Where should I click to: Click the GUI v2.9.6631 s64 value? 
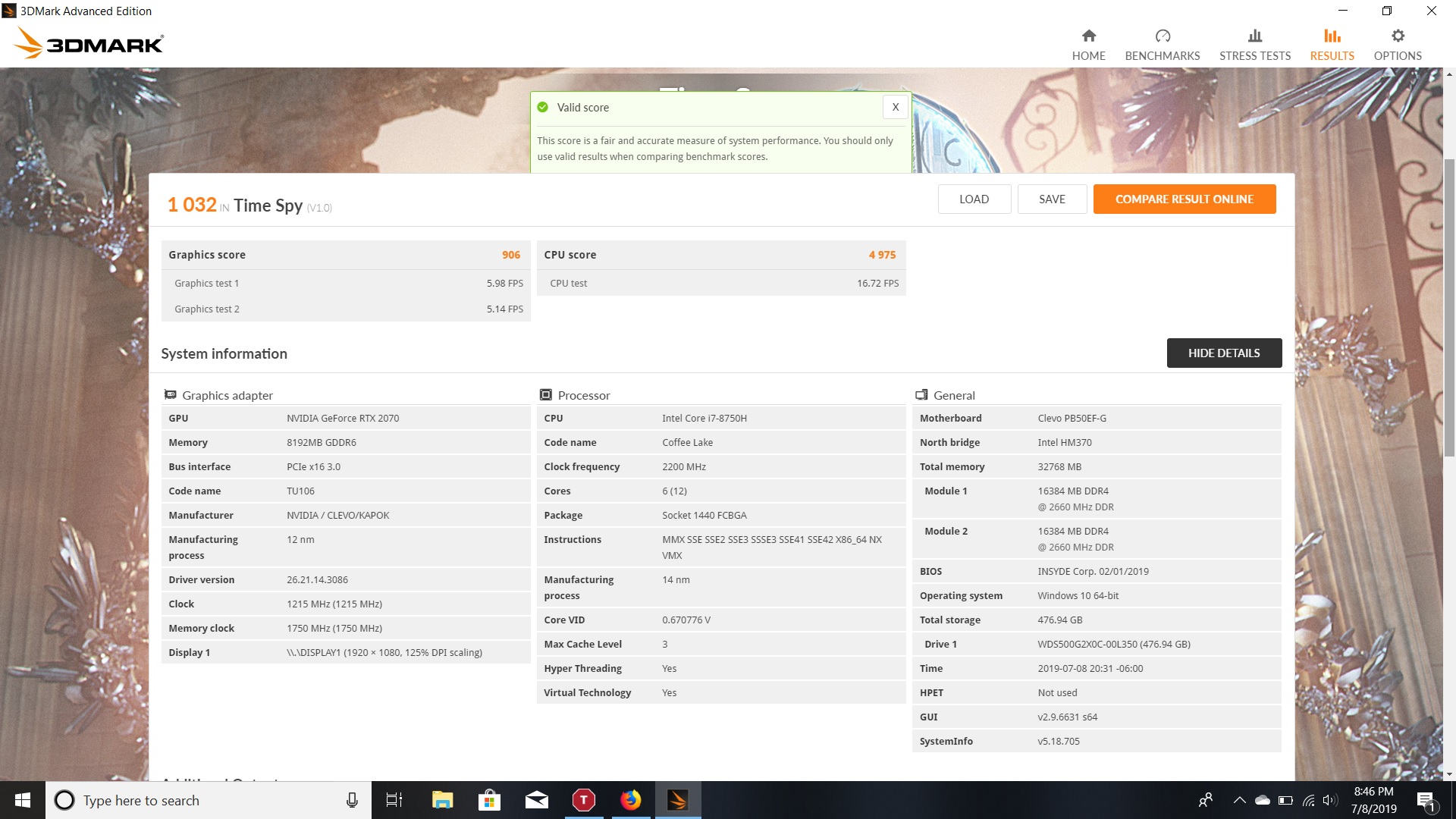(x=1067, y=717)
